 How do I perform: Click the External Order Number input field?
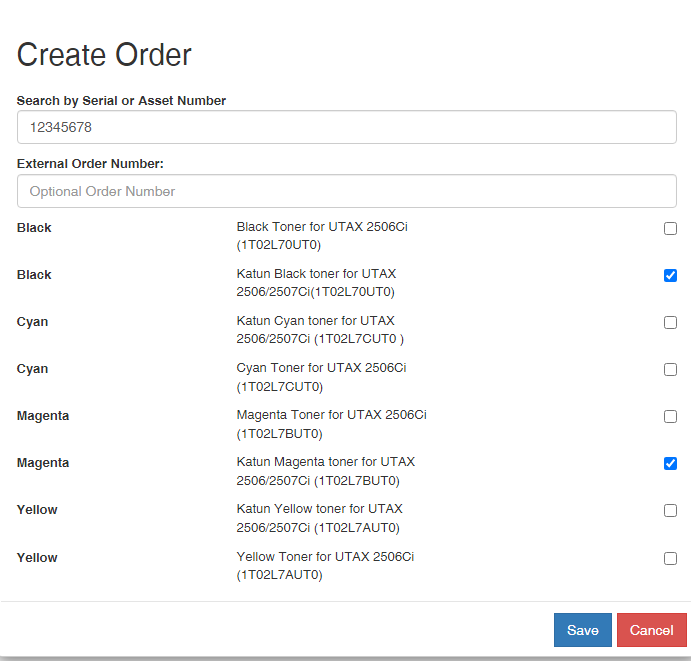click(347, 191)
